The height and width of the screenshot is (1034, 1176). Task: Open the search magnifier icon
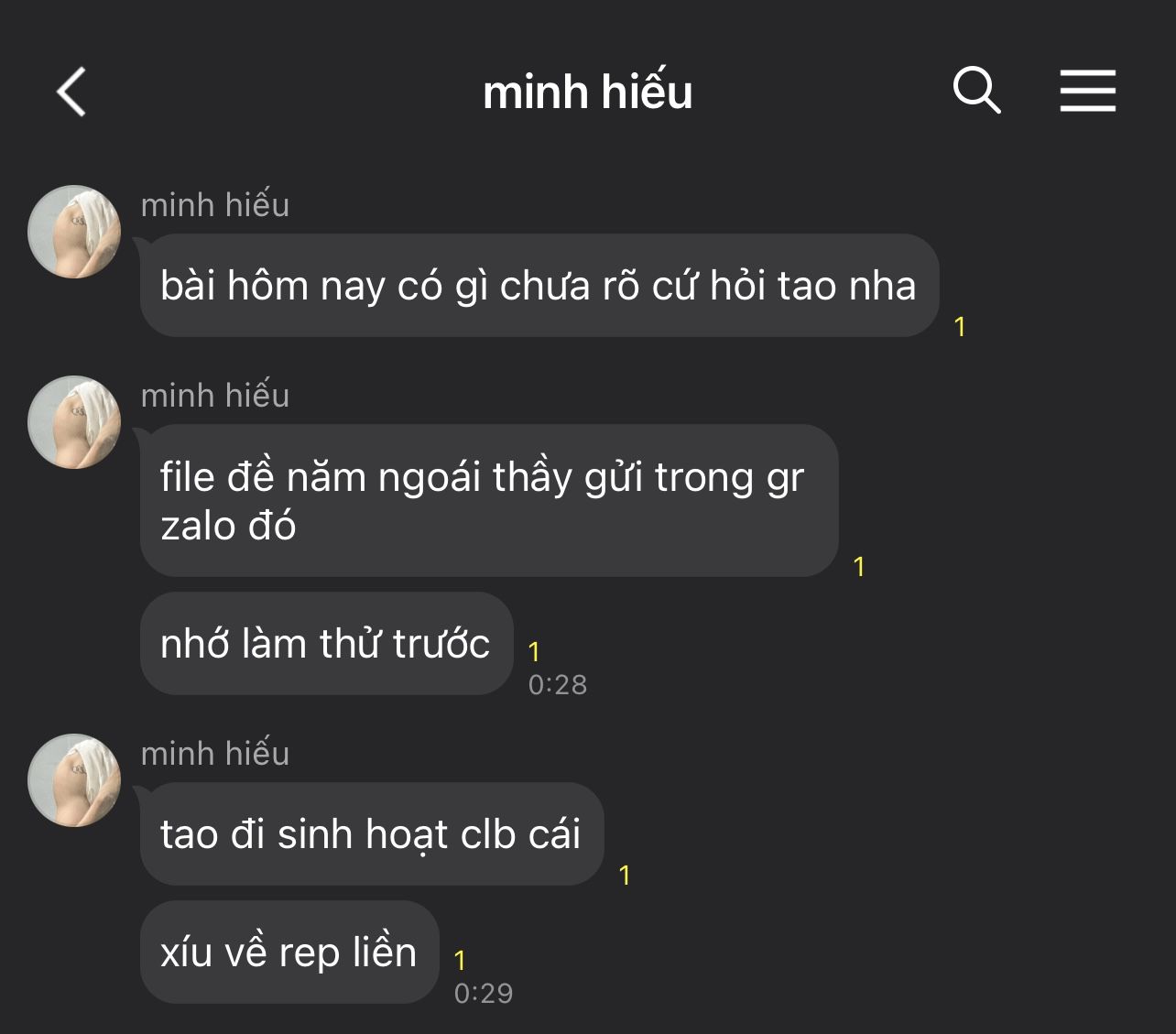click(976, 90)
